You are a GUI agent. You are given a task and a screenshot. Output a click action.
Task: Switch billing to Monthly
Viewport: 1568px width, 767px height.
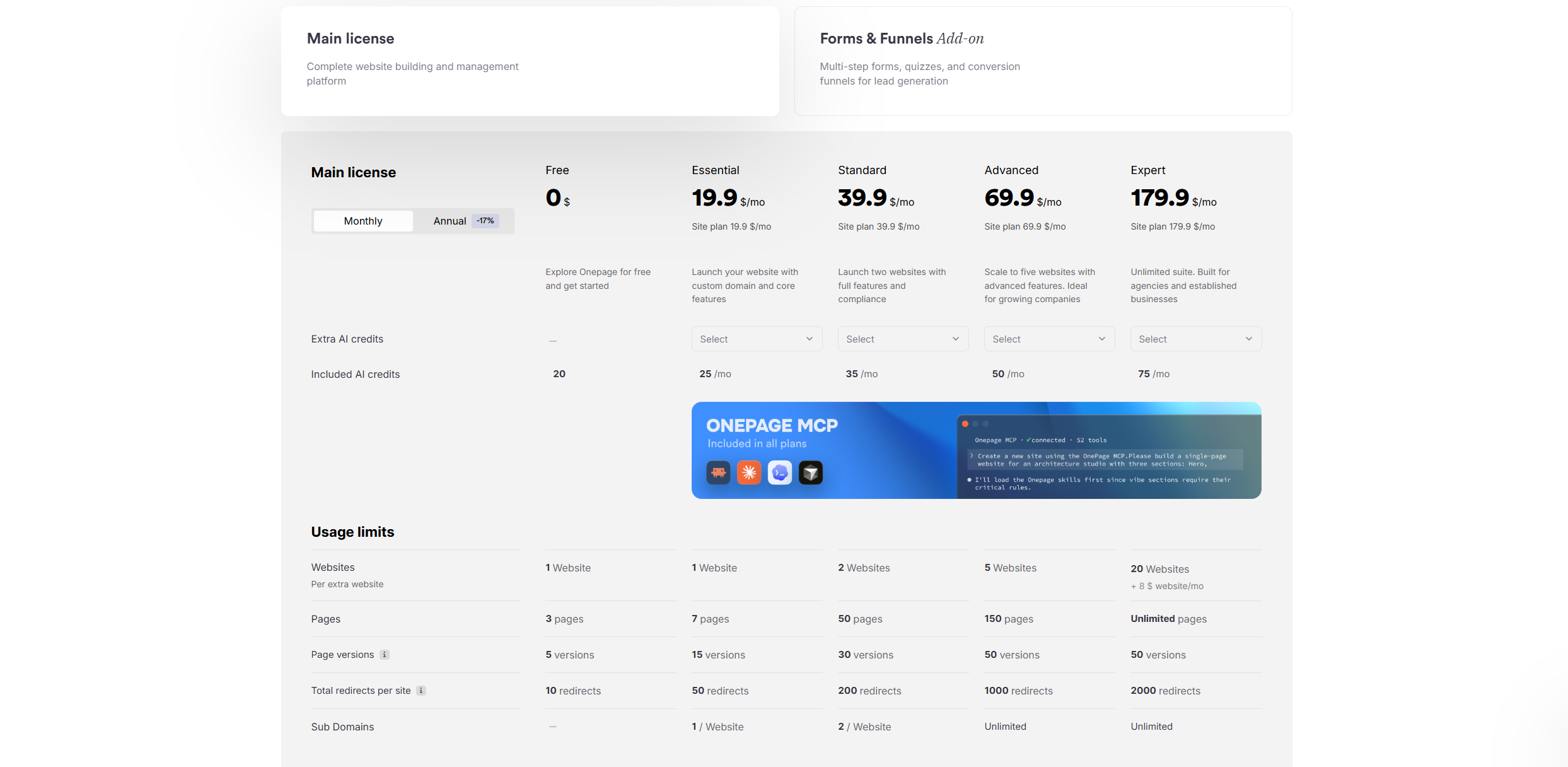tap(363, 221)
